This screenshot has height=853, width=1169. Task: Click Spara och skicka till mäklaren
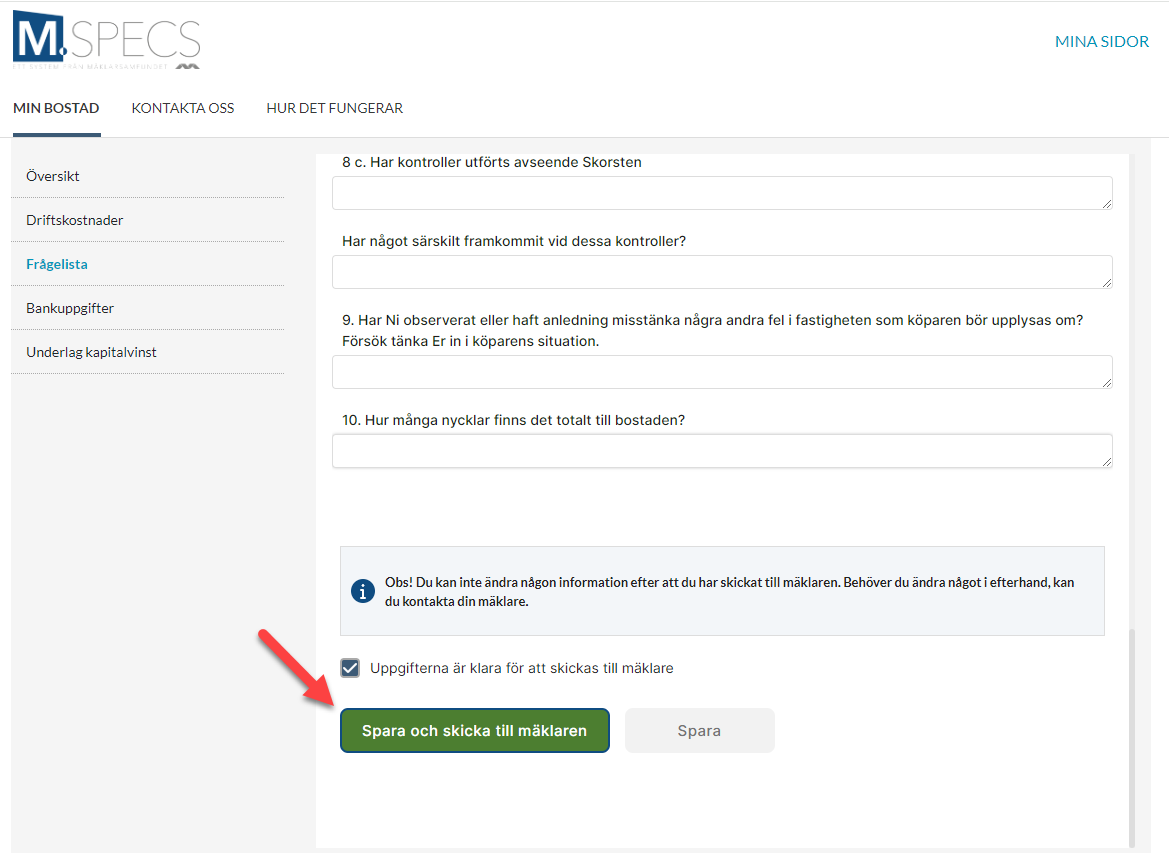(475, 731)
